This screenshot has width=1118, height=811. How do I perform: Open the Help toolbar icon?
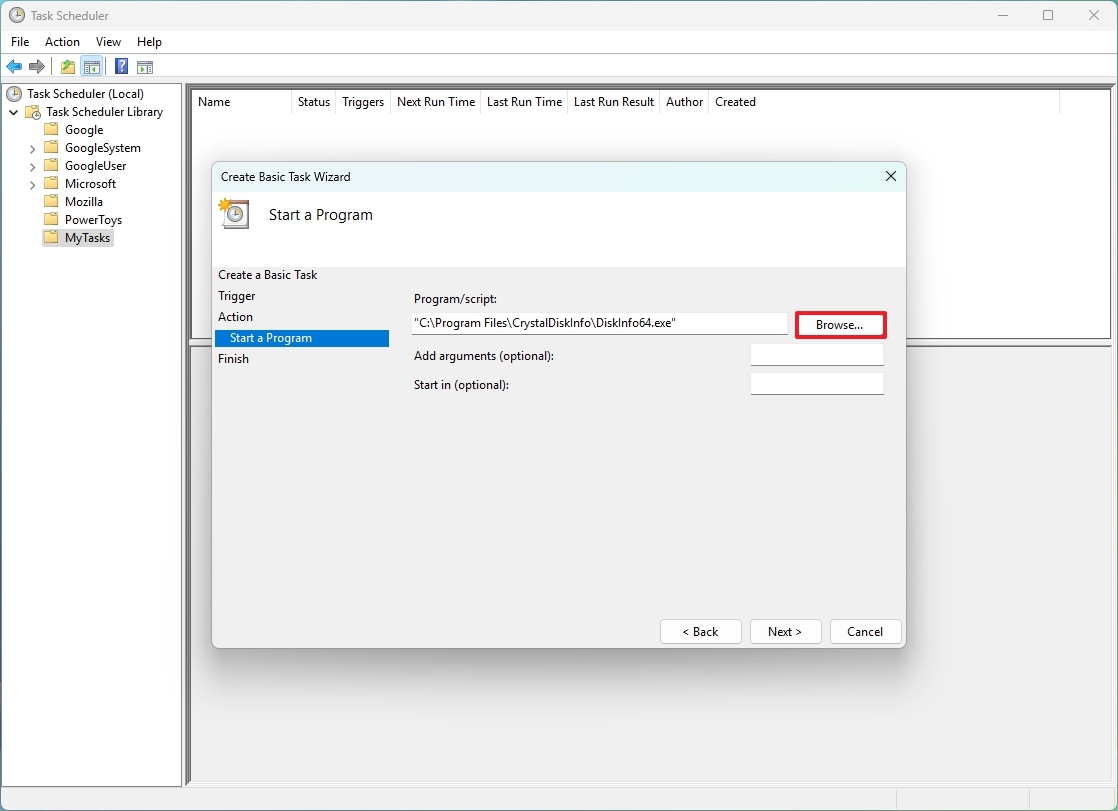122,67
